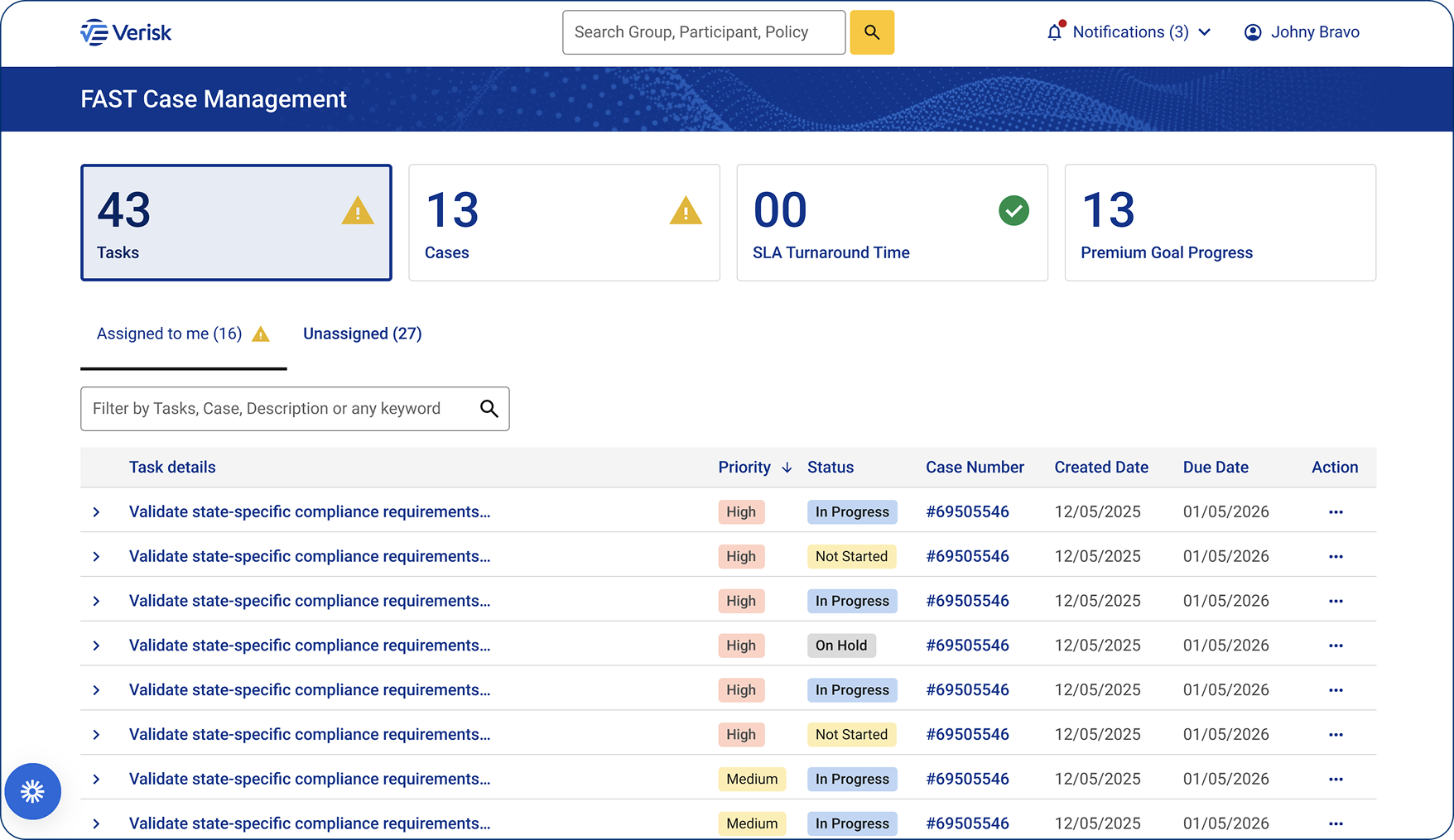Screen dimensions: 1454x840
Task: Click the Case Number column header
Action: point(975,468)
